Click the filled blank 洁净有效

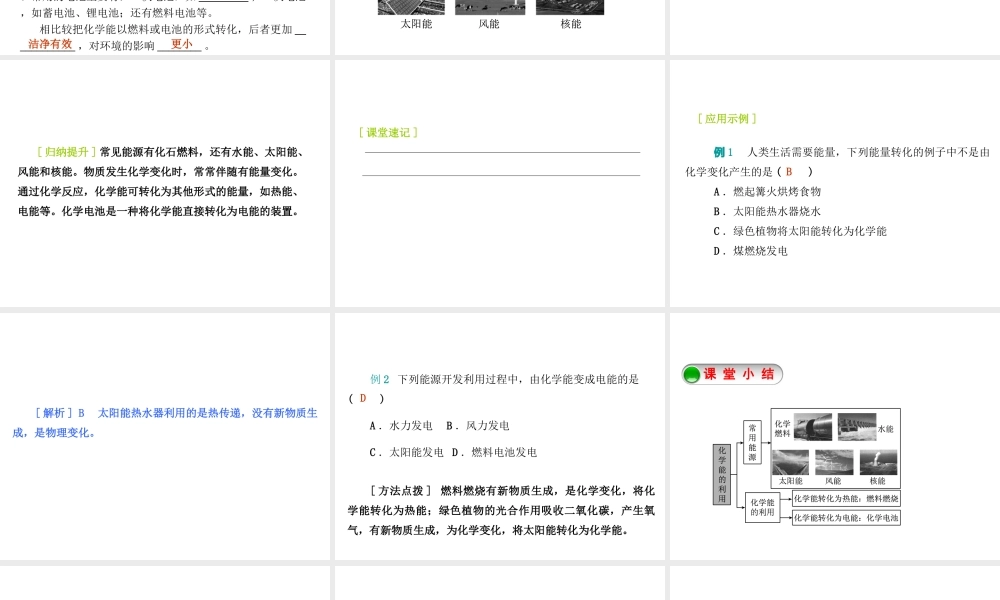[x=50, y=44]
